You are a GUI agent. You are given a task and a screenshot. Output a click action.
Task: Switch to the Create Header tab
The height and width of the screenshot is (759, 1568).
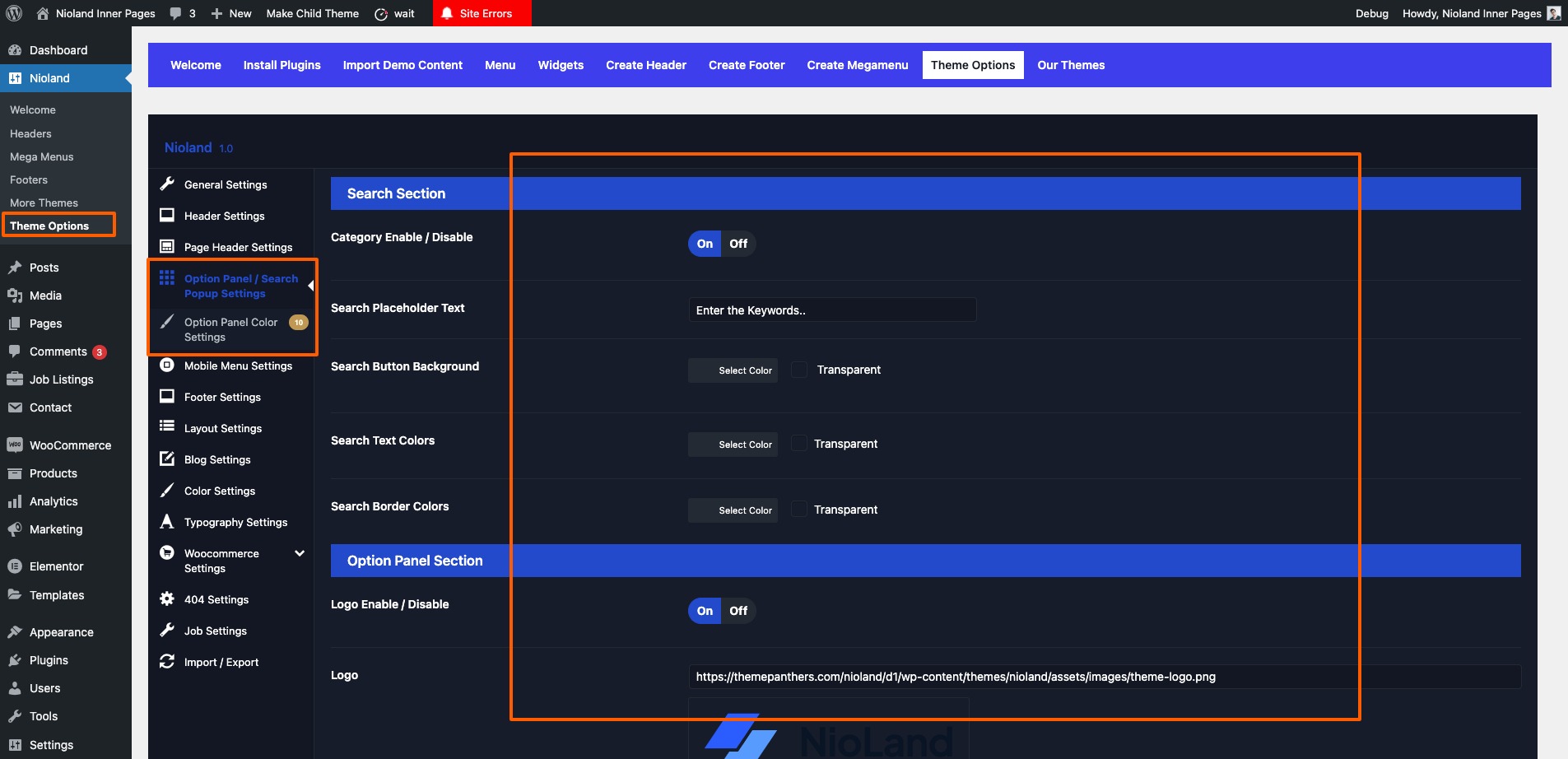pyautogui.click(x=645, y=65)
